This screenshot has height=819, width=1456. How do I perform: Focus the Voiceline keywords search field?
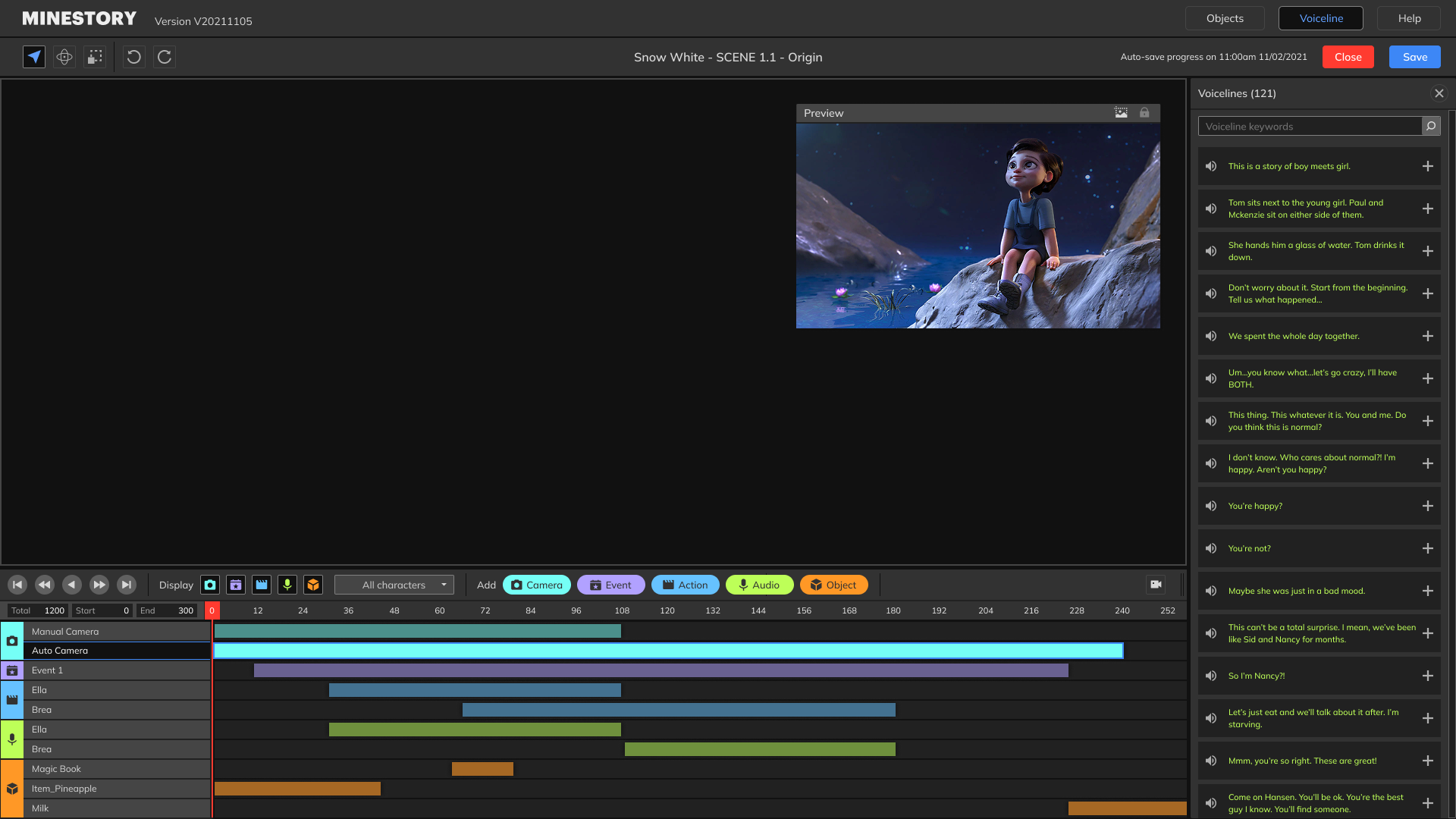[x=1310, y=127]
